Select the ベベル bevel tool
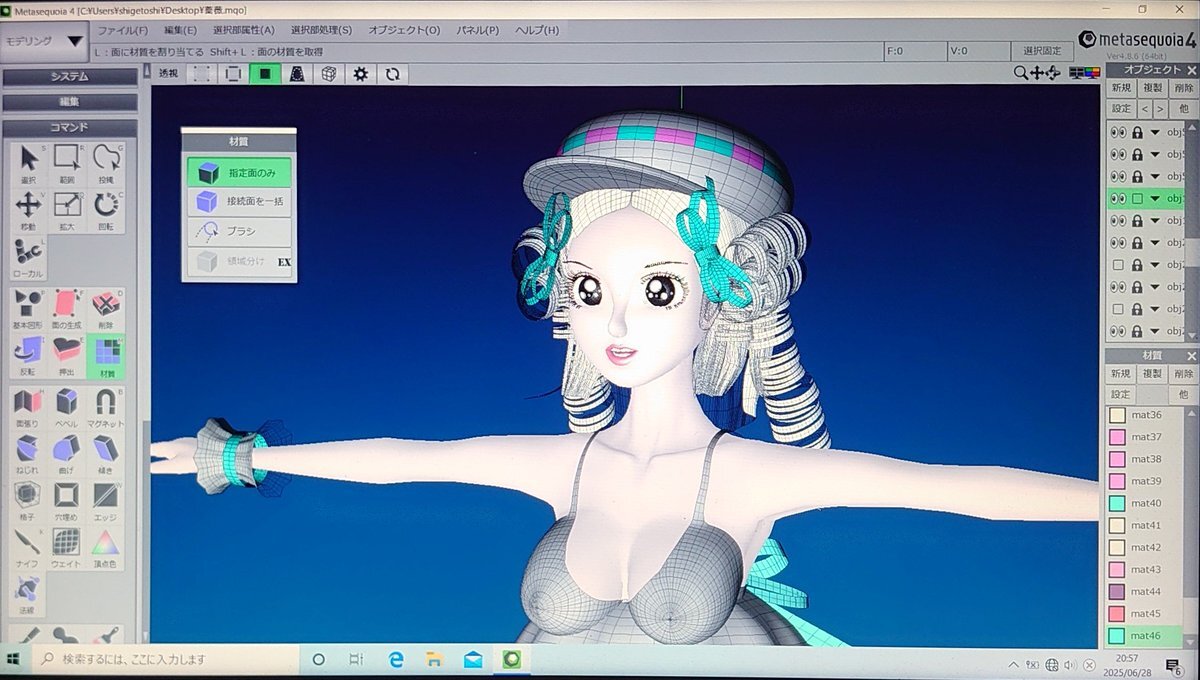 (x=67, y=407)
